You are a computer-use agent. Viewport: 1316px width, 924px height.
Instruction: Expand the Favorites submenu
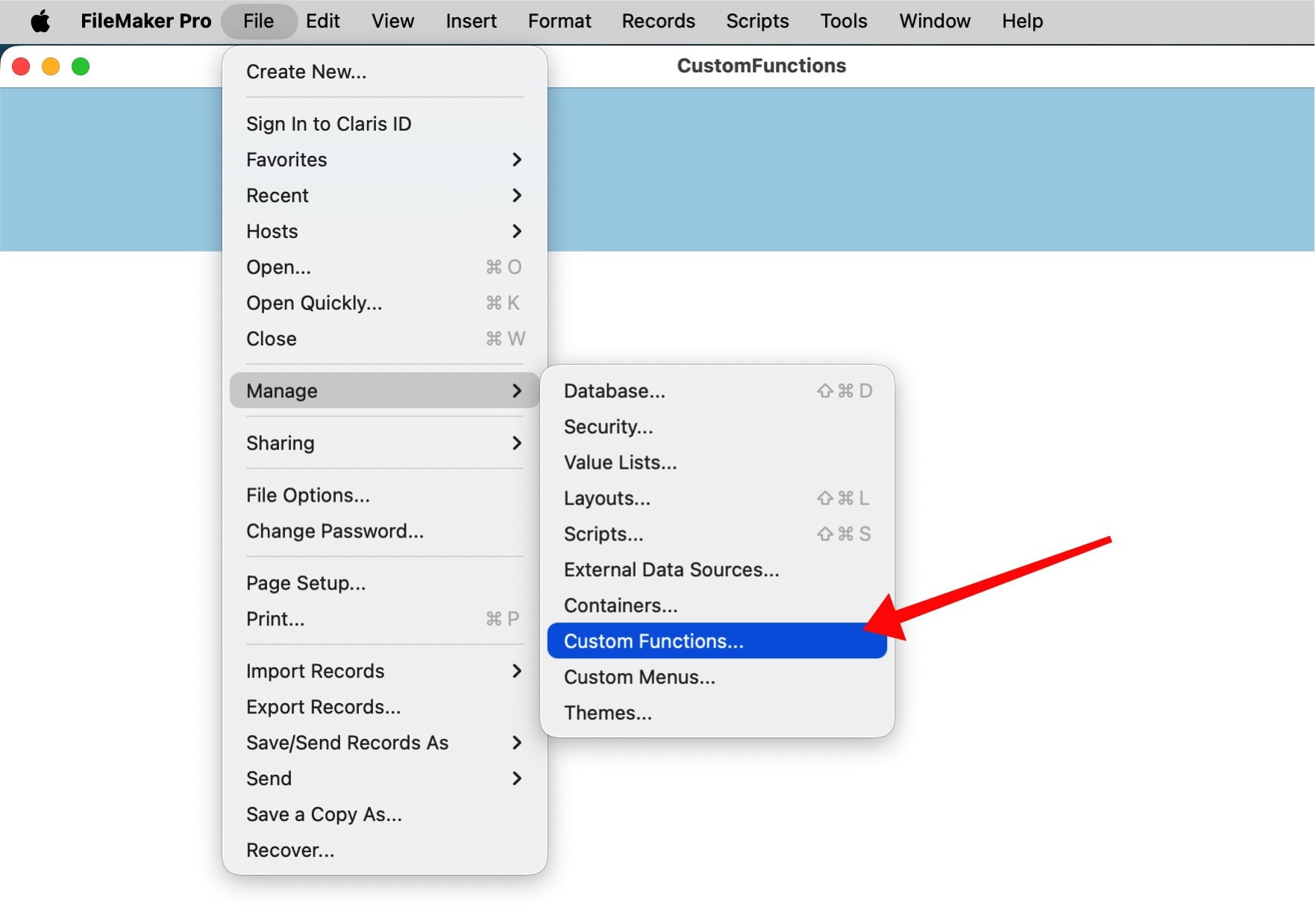[384, 160]
